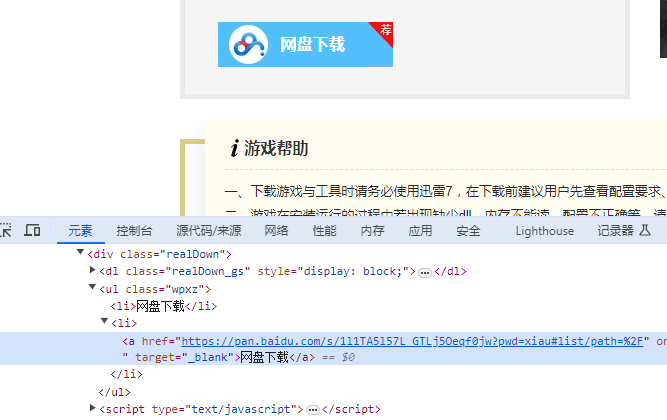Screen dimensions: 667x420
Task: Click the red 荐 corner badge
Action: (384, 31)
